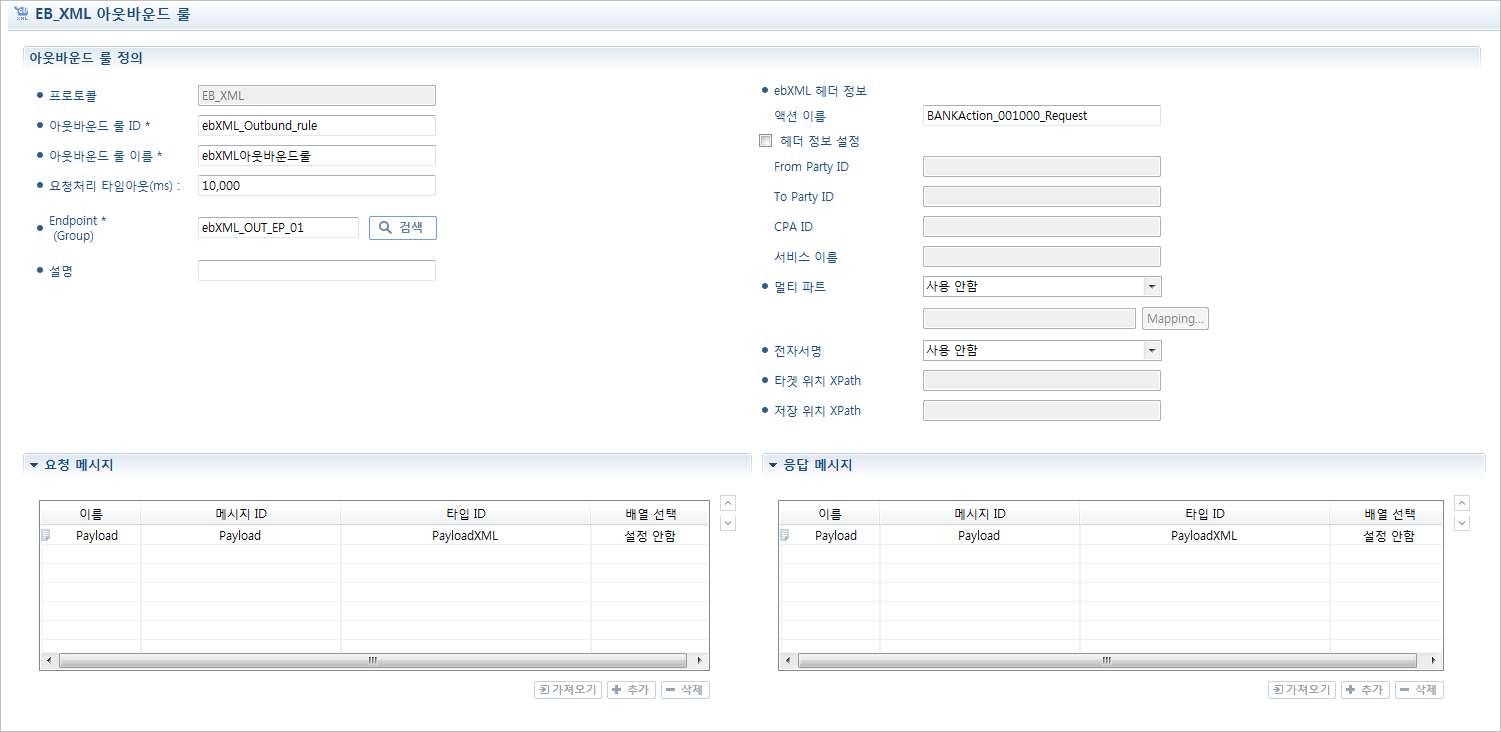Click the up arrow beside the request message table

click(x=727, y=502)
